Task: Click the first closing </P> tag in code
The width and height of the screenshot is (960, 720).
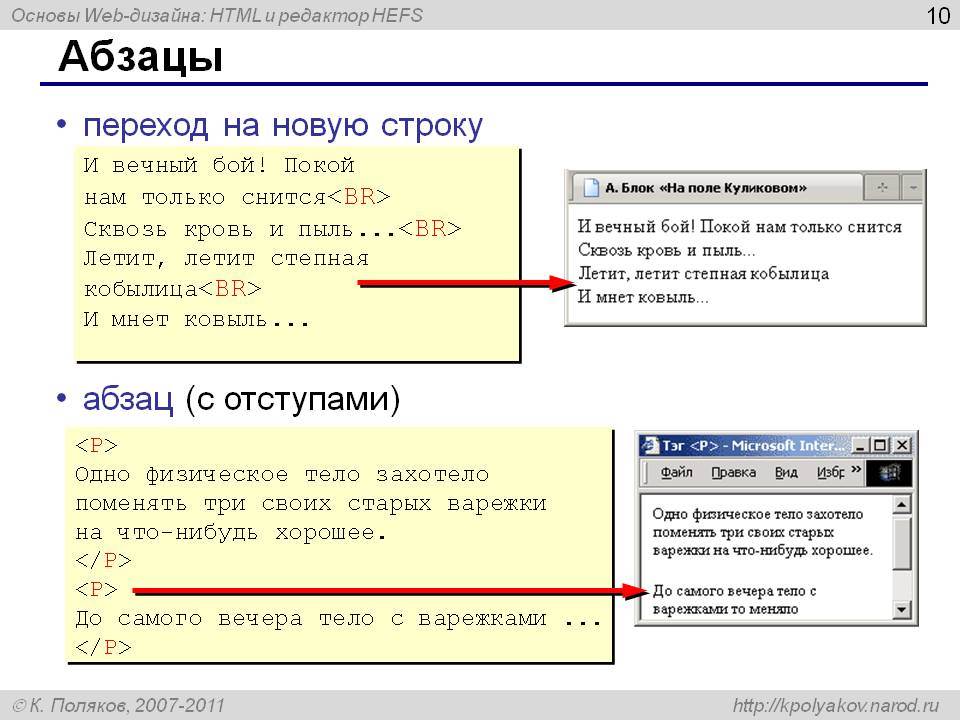Action: (x=103, y=560)
